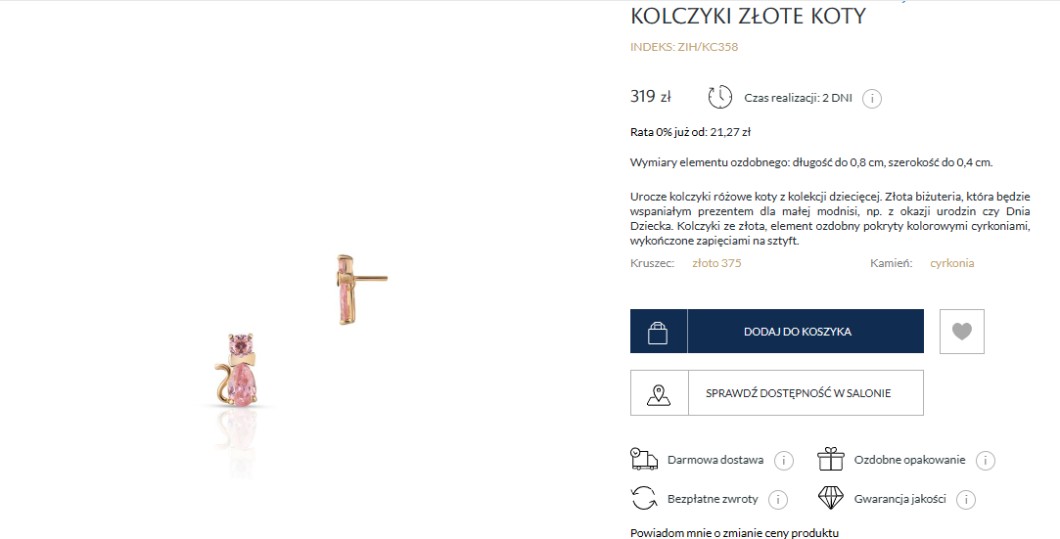The height and width of the screenshot is (539, 1060).
Task: Click Sprawdź dostępność w salonie button
Action: pyautogui.click(x=804, y=393)
